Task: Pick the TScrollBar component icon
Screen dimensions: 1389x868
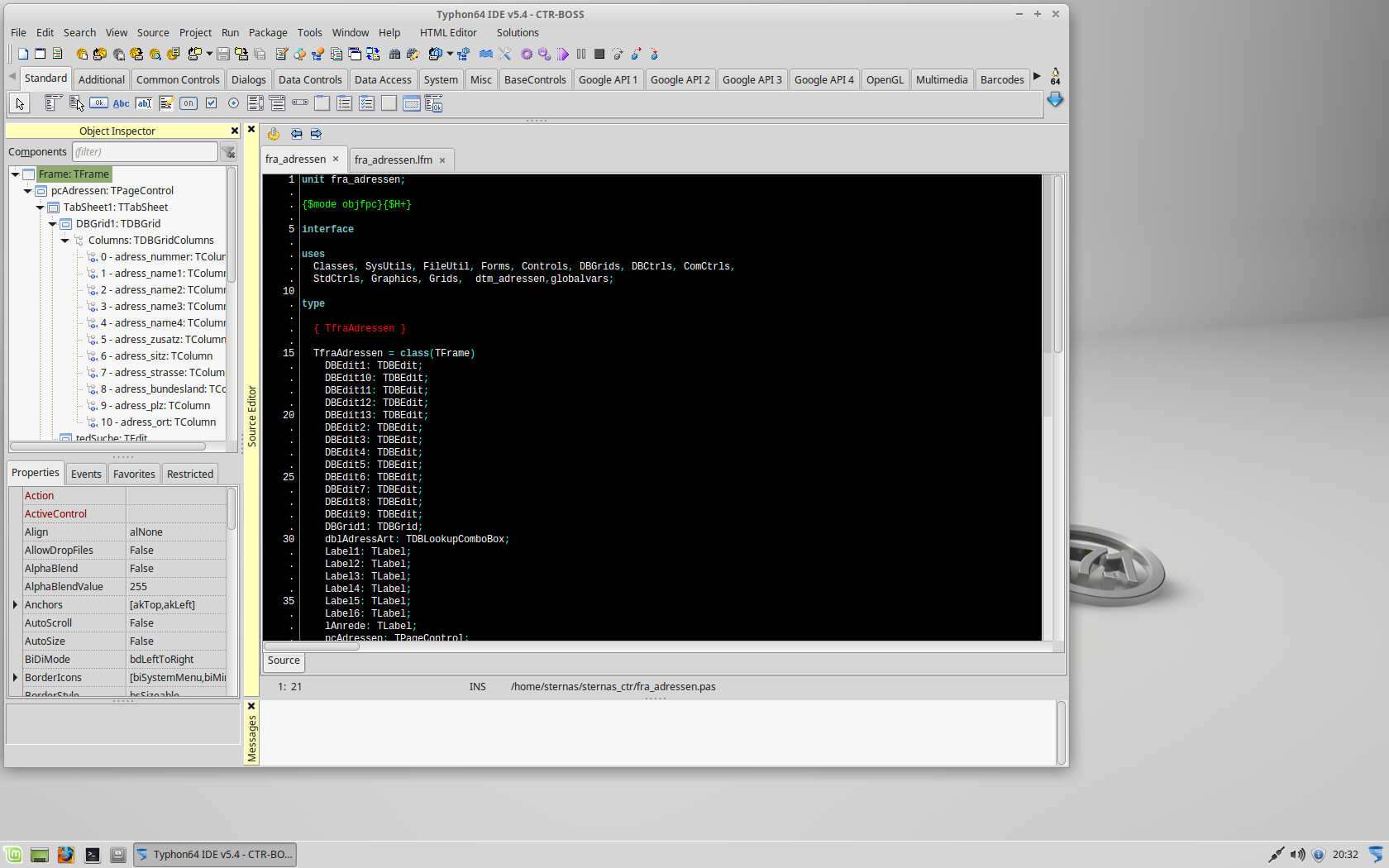Action: coord(300,103)
